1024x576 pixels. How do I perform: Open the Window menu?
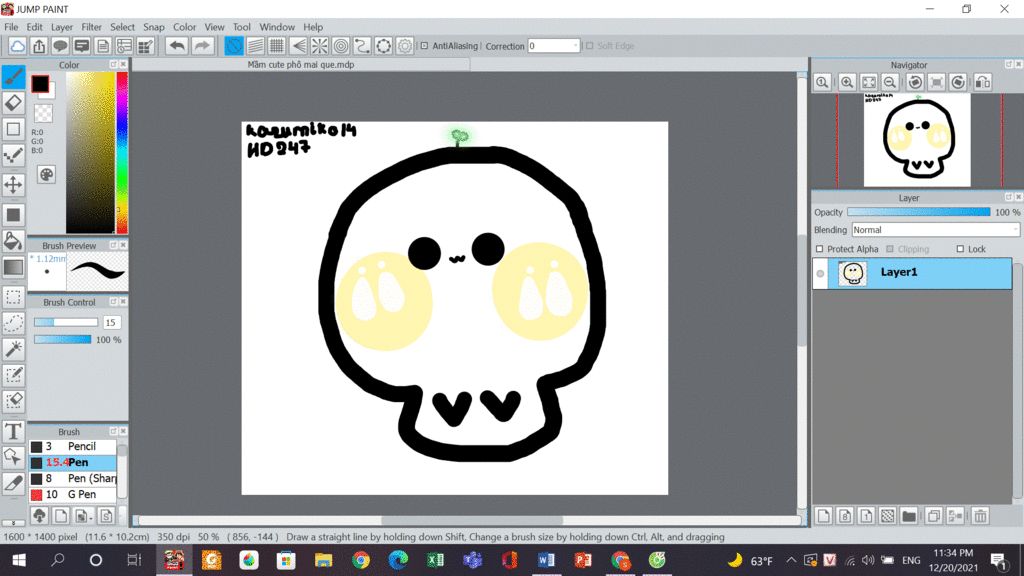[x=277, y=27]
